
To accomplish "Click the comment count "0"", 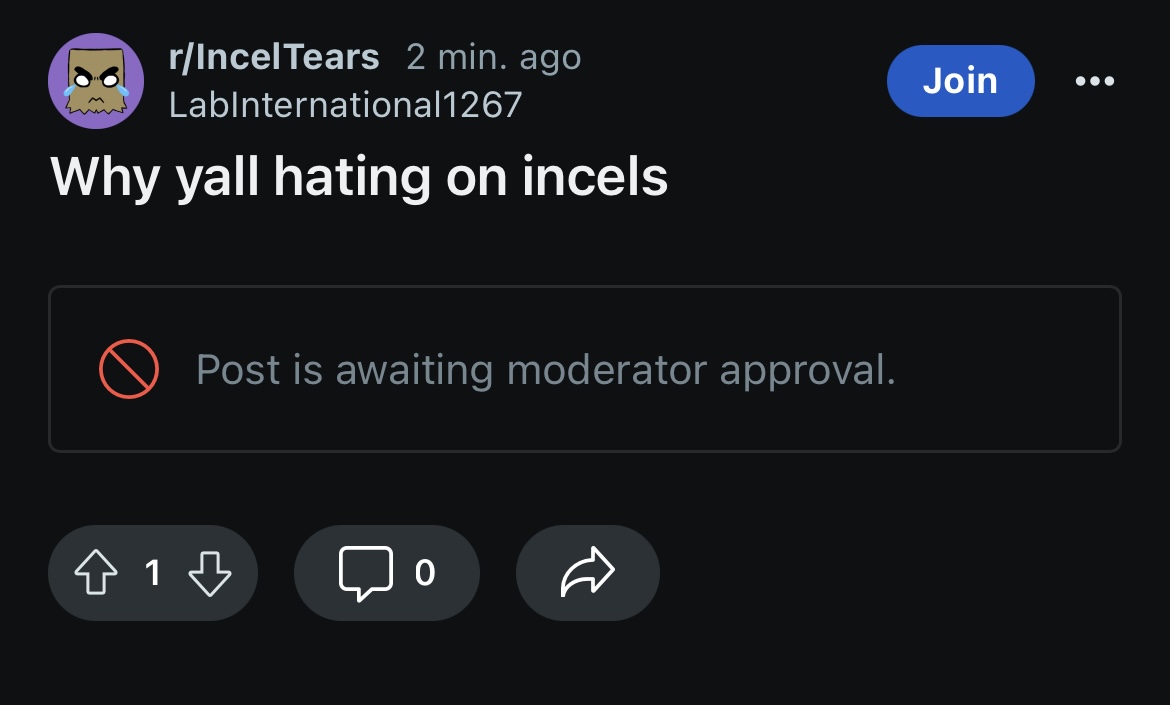I will [x=425, y=573].
